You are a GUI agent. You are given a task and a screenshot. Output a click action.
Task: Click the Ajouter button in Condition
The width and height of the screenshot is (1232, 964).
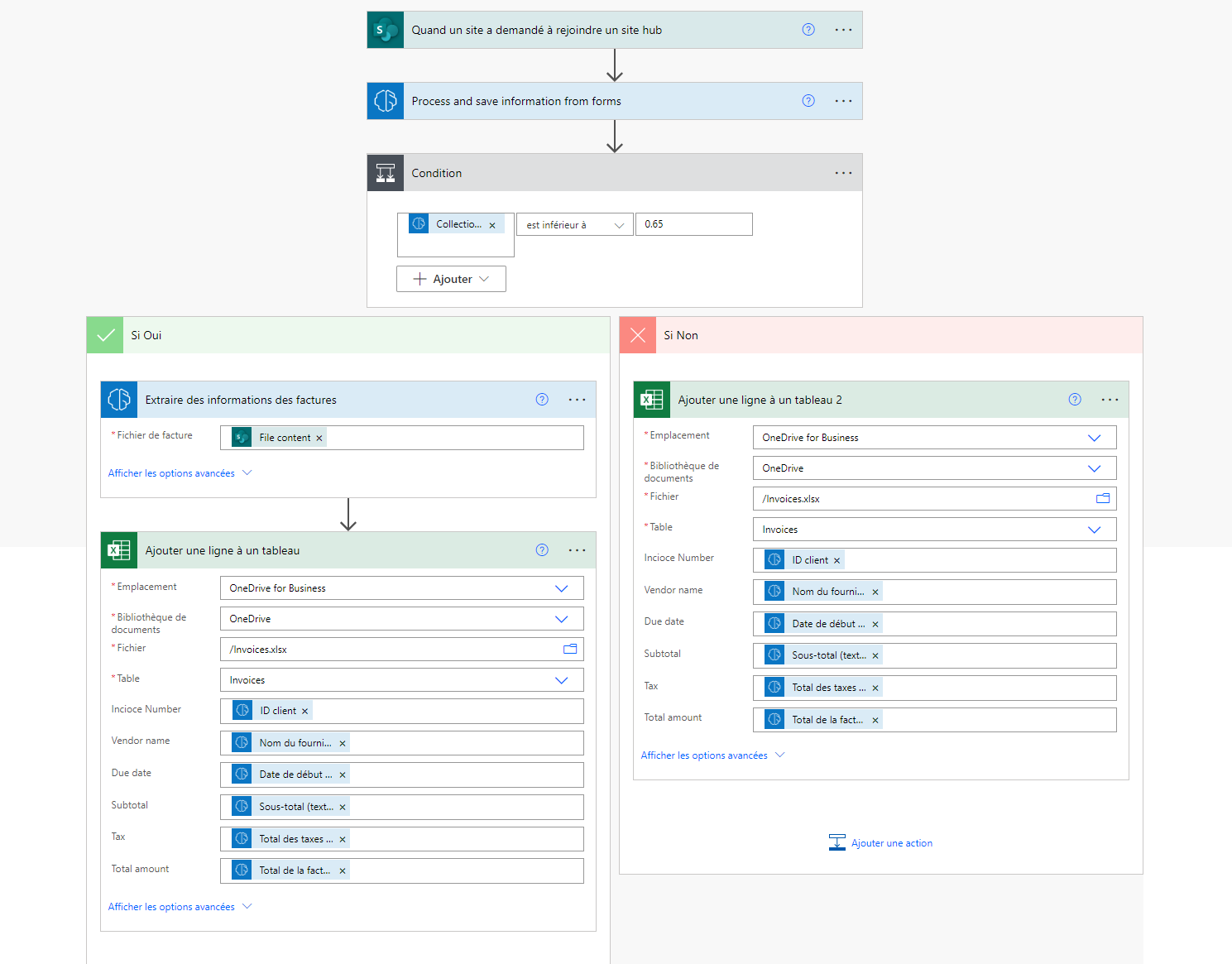(x=451, y=279)
